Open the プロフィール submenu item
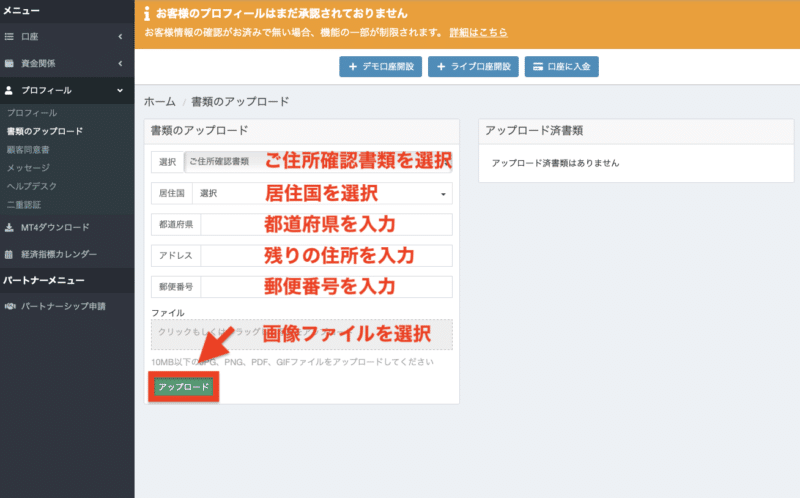 pyautogui.click(x=32, y=113)
